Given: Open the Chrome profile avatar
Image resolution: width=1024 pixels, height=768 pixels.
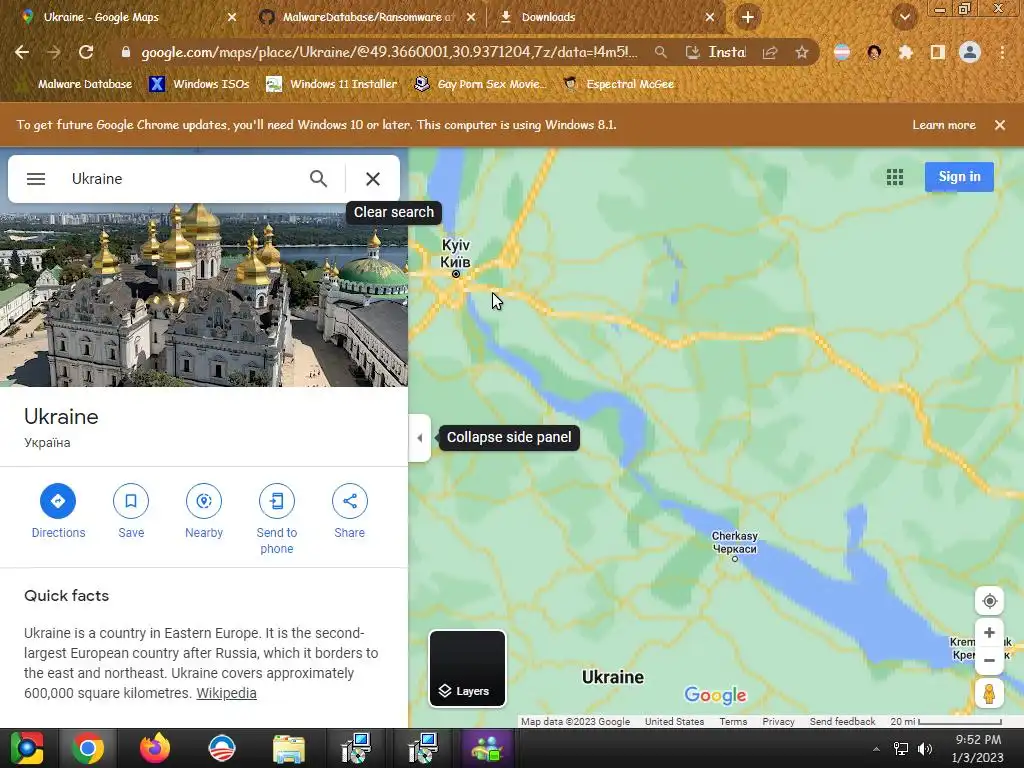Looking at the screenshot, I should tap(970, 52).
